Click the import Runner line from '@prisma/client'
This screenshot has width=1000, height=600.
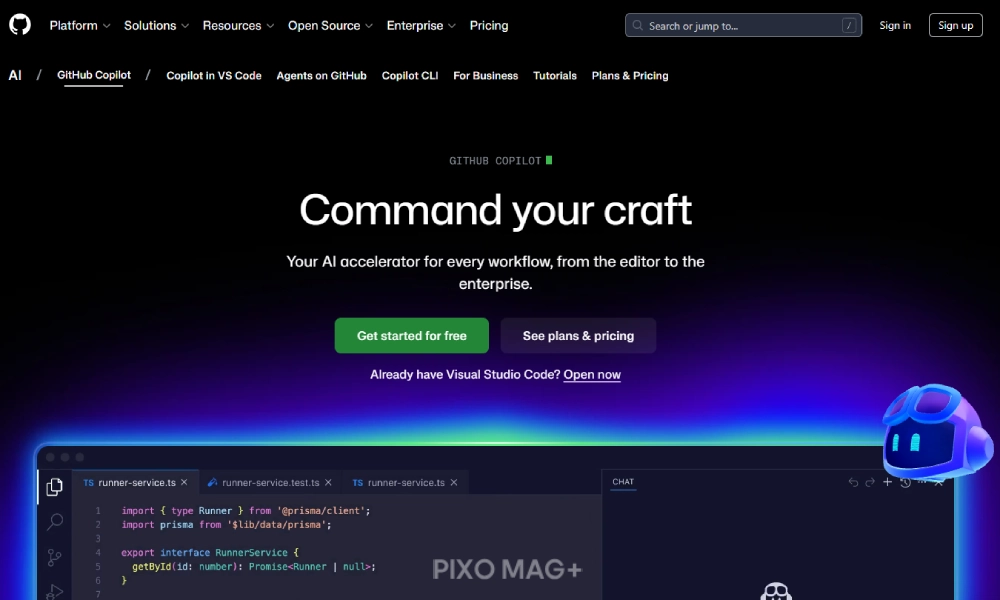coord(246,510)
